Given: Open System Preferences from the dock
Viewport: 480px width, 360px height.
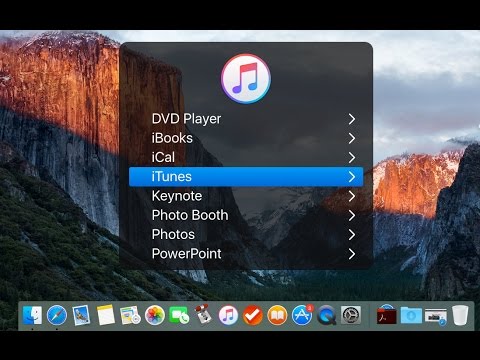Looking at the screenshot, I should (351, 315).
